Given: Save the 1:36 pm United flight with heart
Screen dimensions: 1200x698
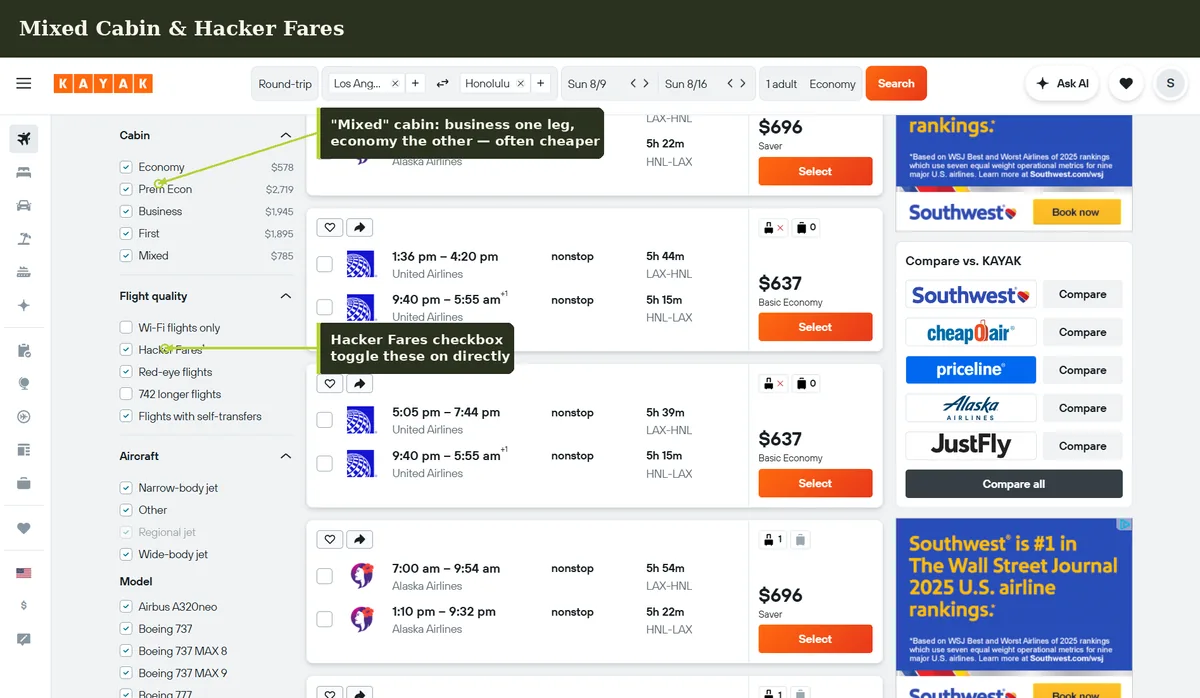Looking at the screenshot, I should (x=330, y=227).
